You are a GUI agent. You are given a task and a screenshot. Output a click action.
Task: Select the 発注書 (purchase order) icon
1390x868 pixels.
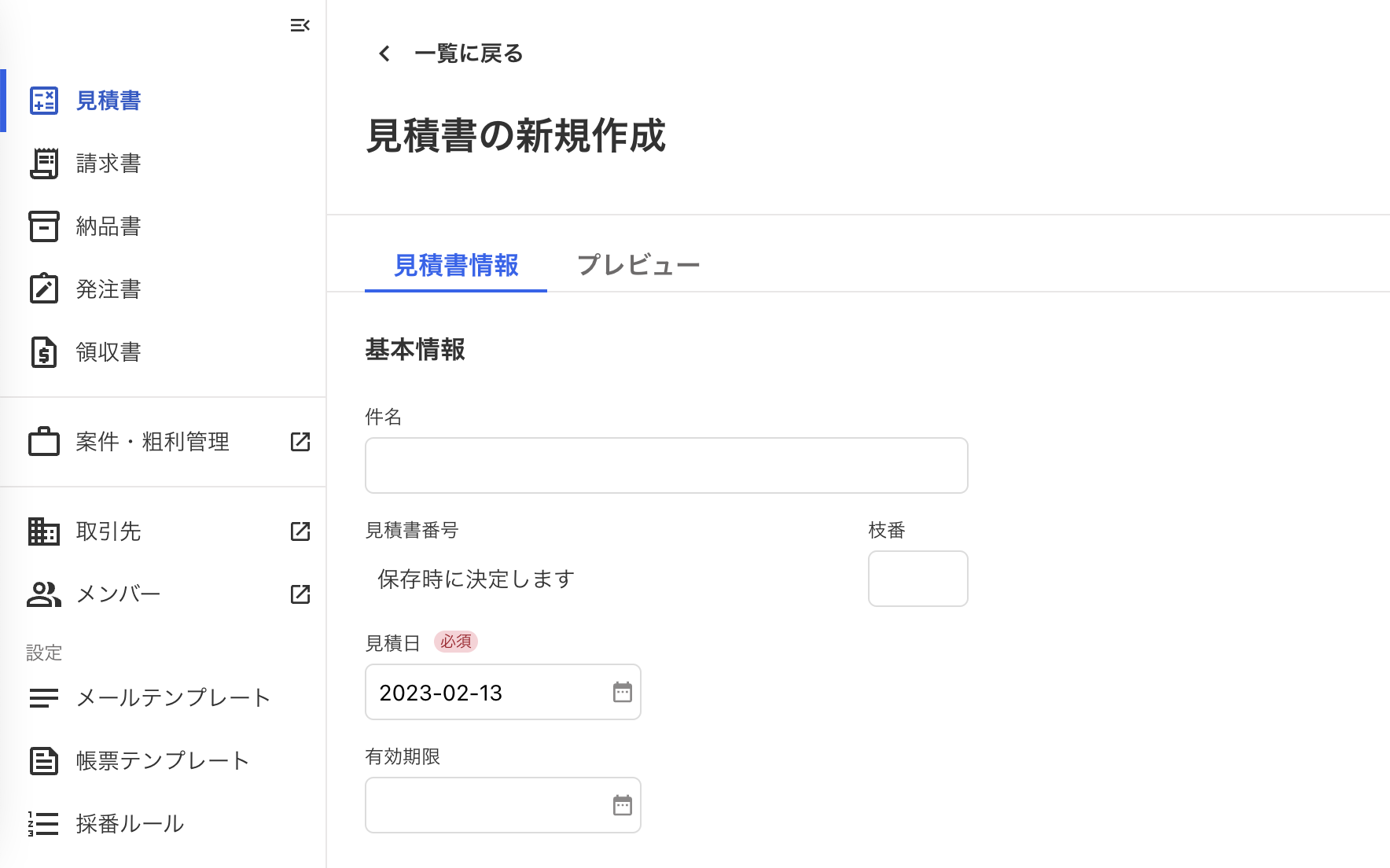44,289
